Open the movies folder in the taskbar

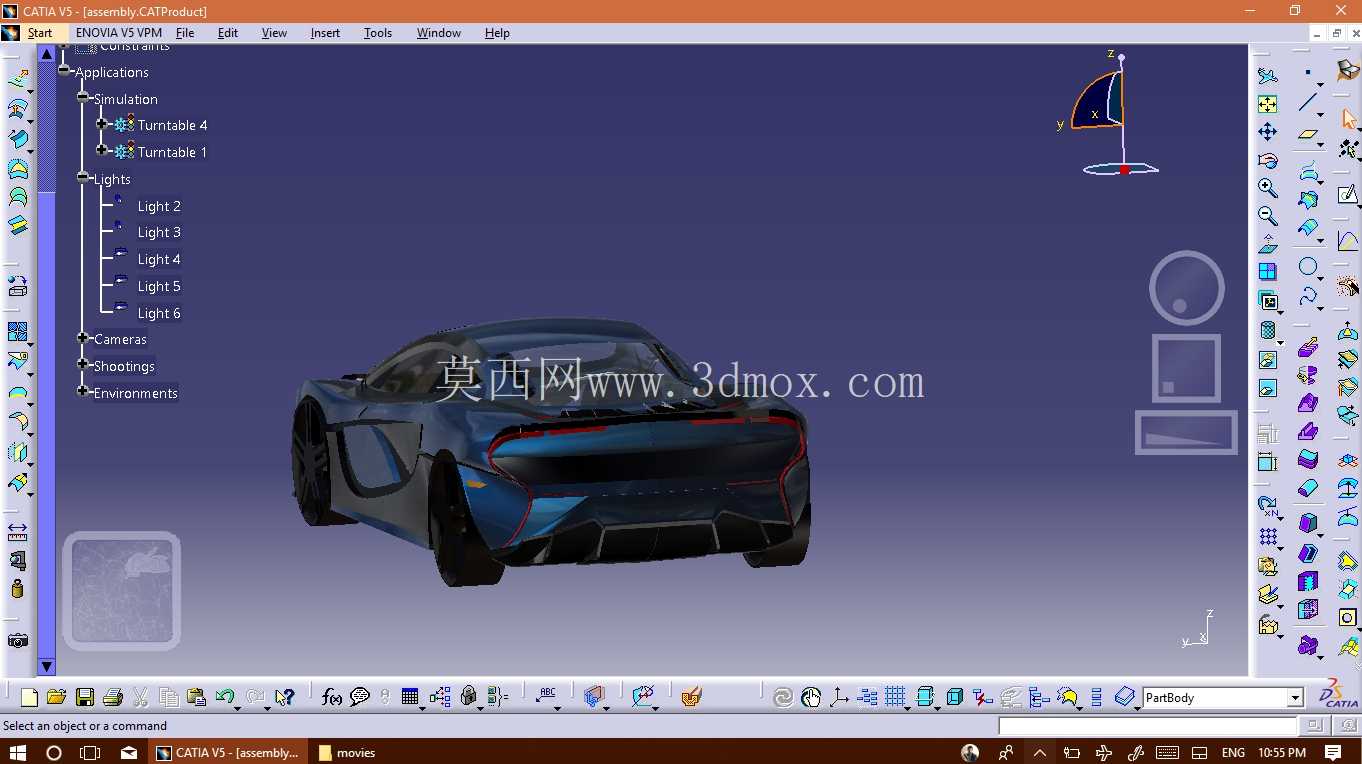pos(346,752)
